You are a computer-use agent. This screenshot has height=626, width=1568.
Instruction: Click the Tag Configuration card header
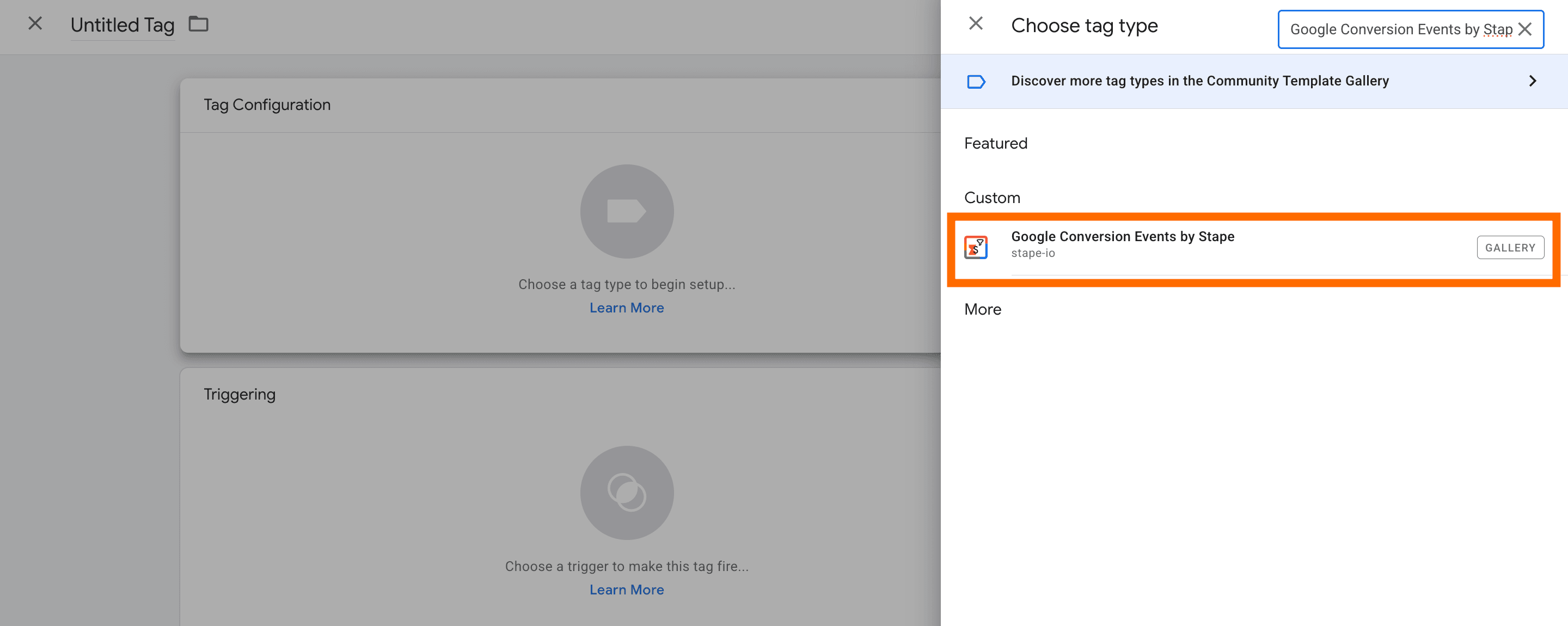[x=267, y=105]
